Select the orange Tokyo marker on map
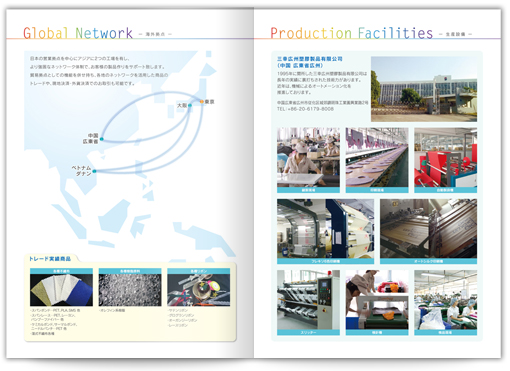The height and width of the screenshot is (371, 510). [x=202, y=101]
